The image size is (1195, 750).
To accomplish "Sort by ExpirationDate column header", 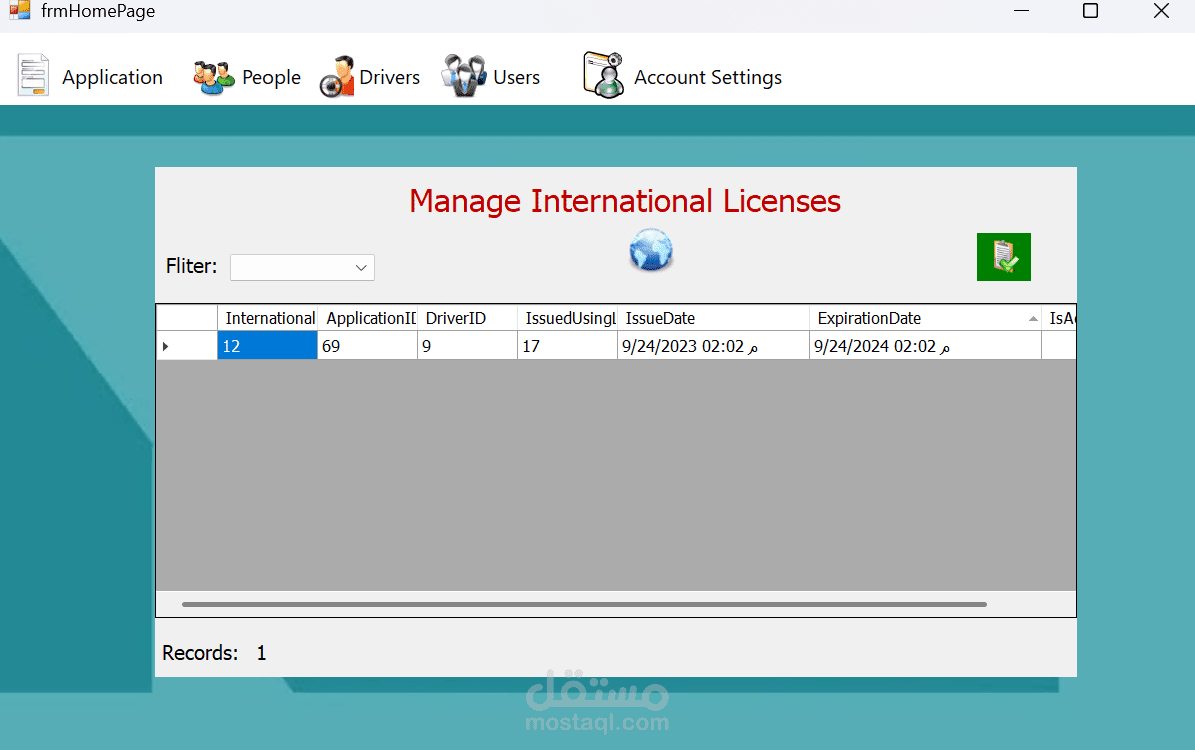I will pyautogui.click(x=925, y=318).
